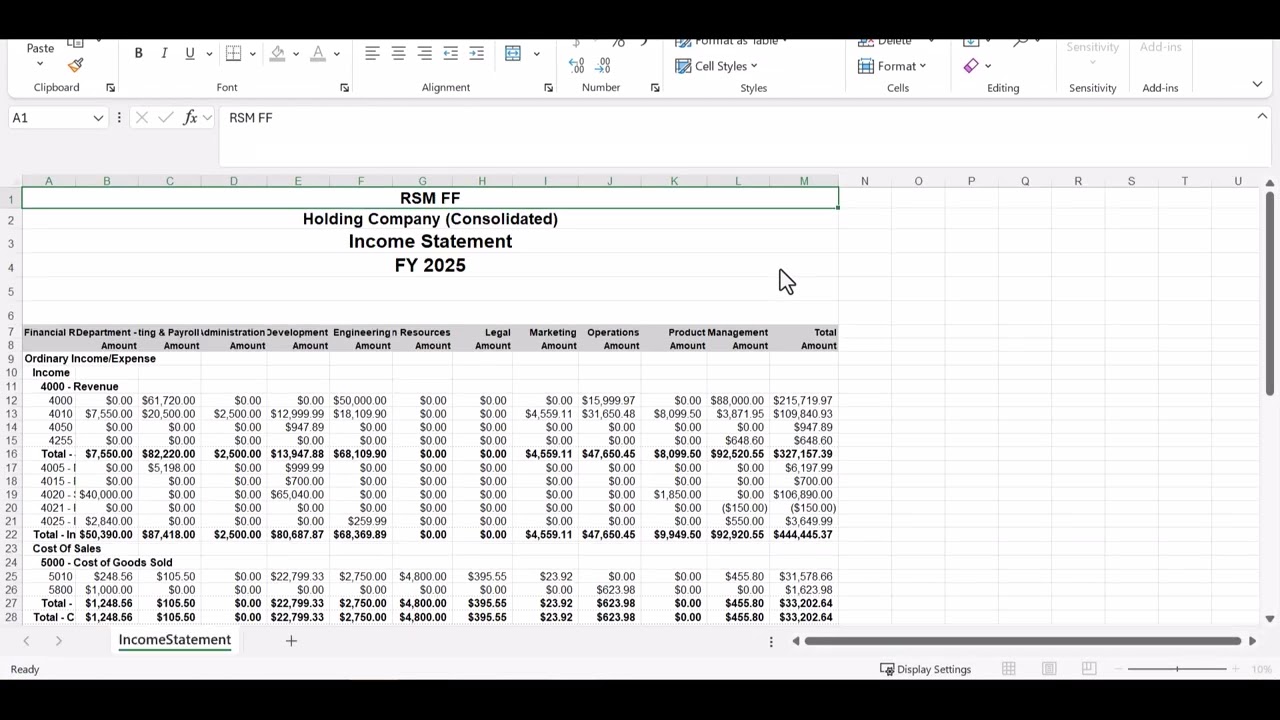Select the 'Income Statement' title cell
The image size is (1280, 720).
tap(430, 241)
